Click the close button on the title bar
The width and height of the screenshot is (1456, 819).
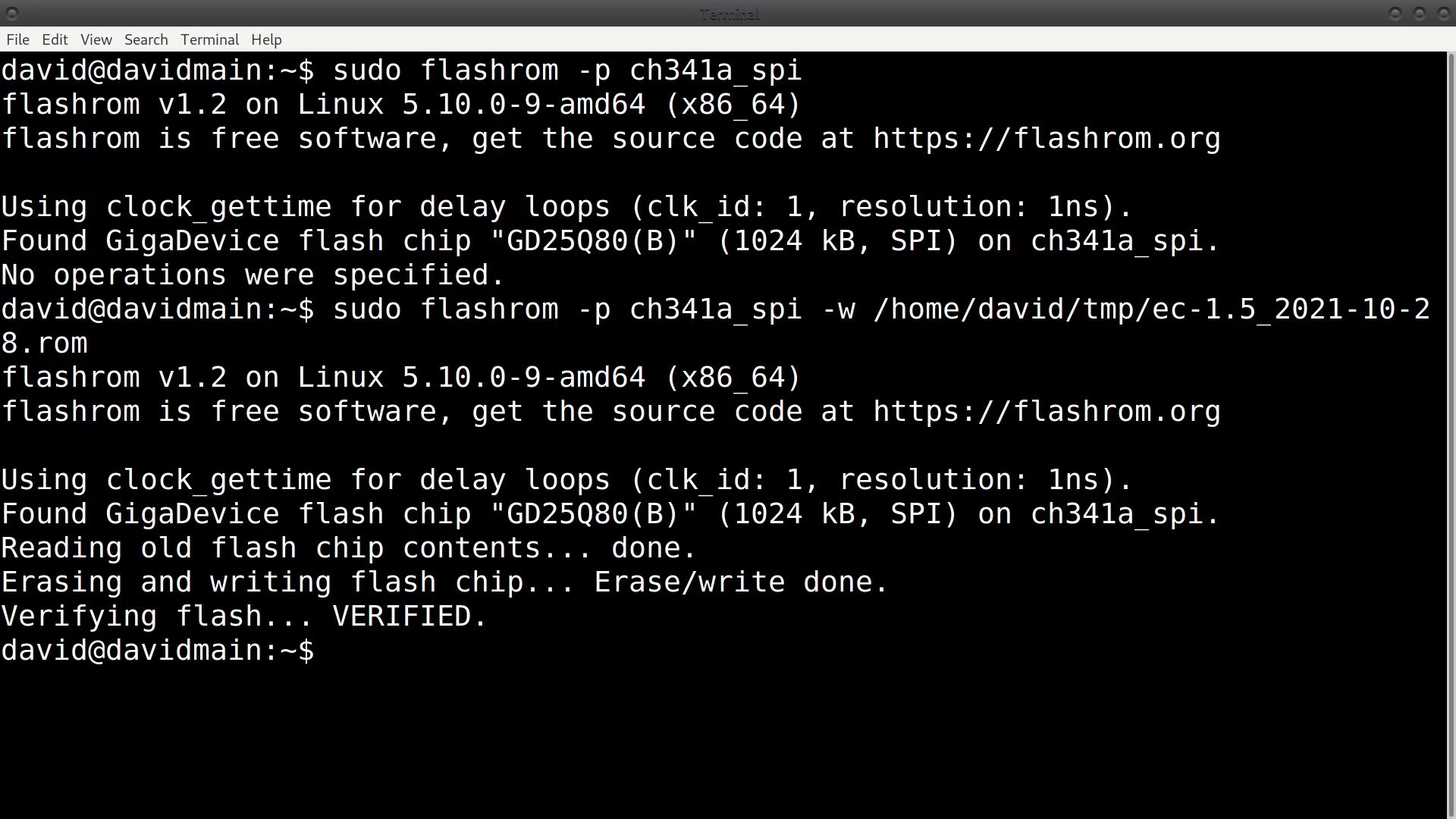[x=1443, y=13]
